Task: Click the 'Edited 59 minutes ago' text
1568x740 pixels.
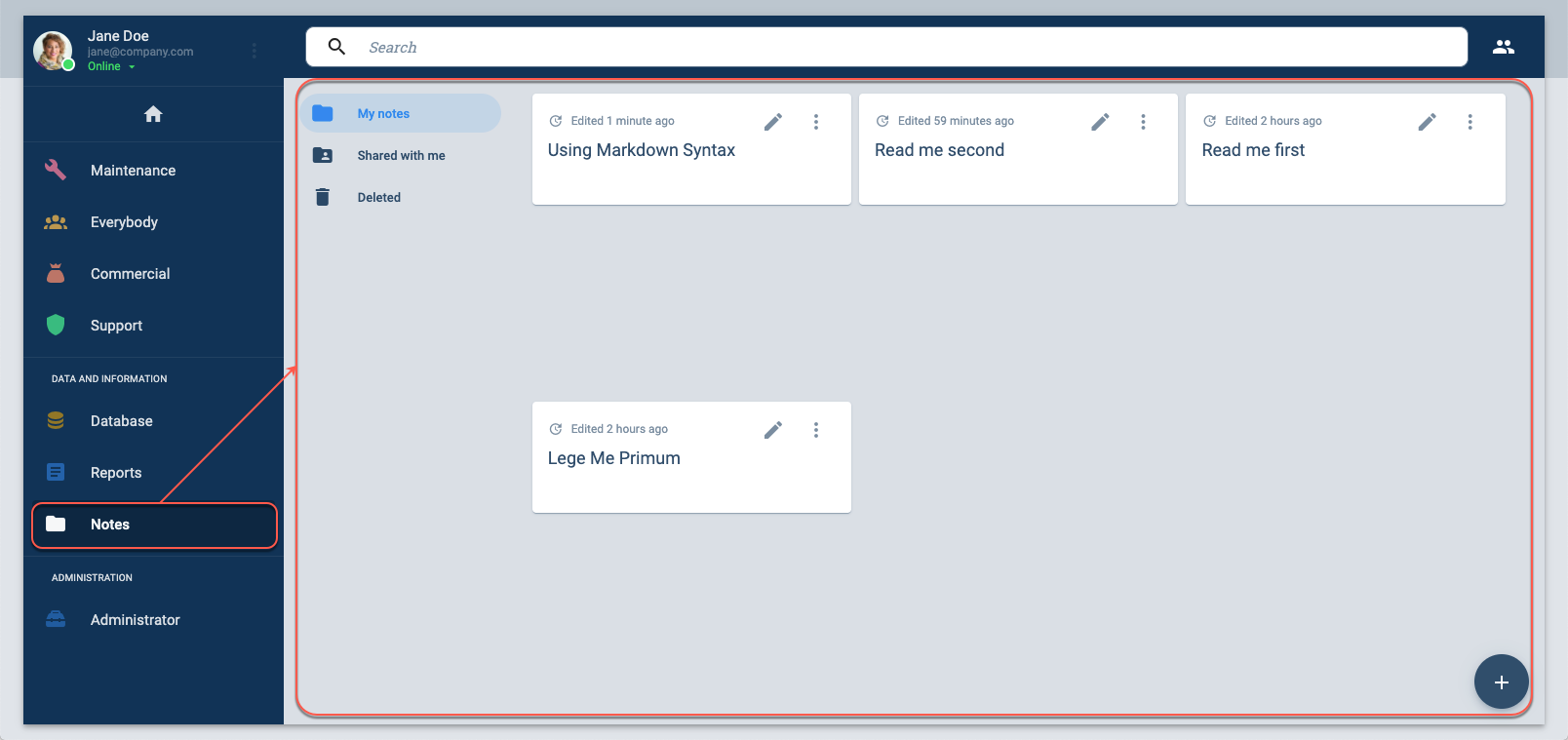Action: point(956,121)
